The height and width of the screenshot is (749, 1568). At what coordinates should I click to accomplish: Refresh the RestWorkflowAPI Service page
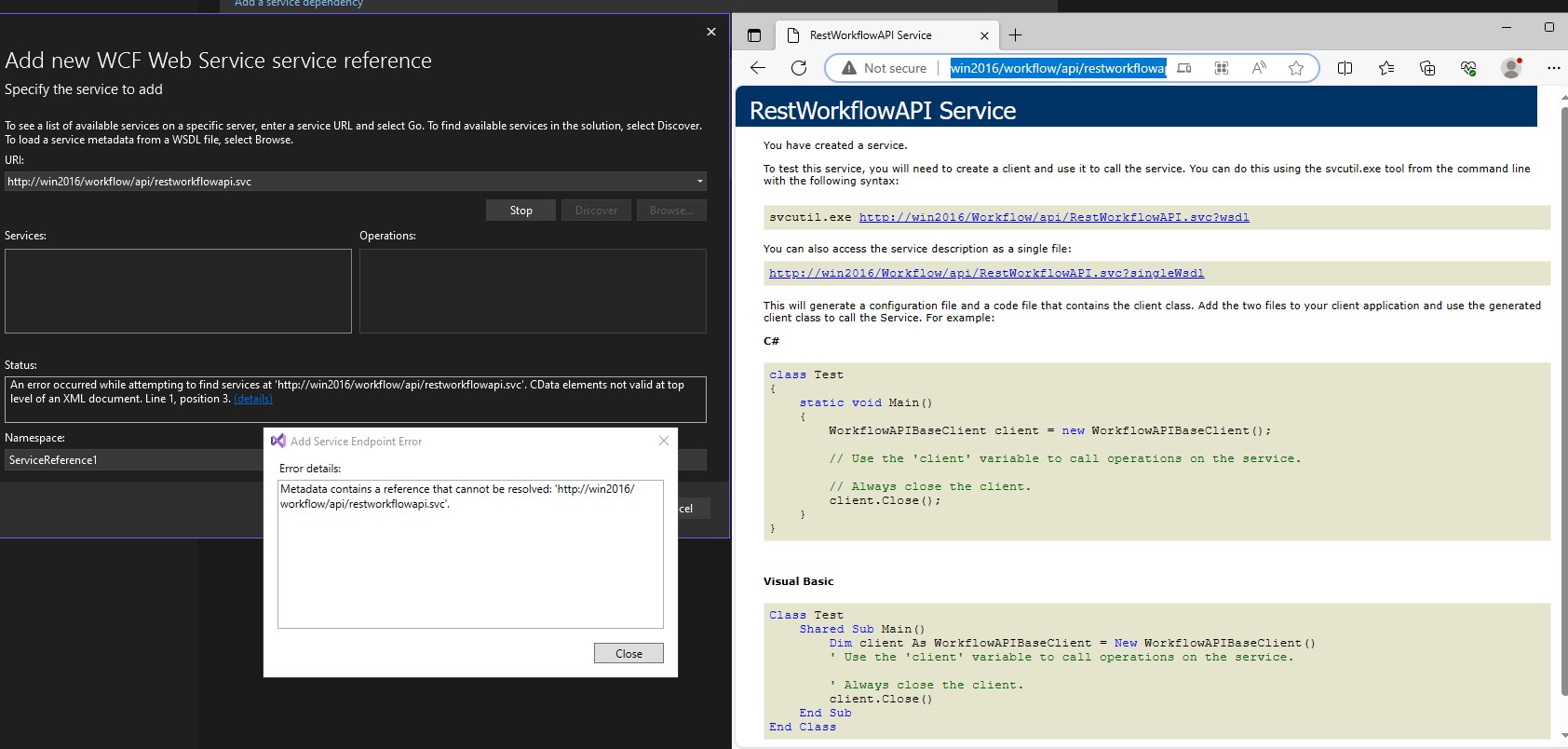tap(798, 68)
